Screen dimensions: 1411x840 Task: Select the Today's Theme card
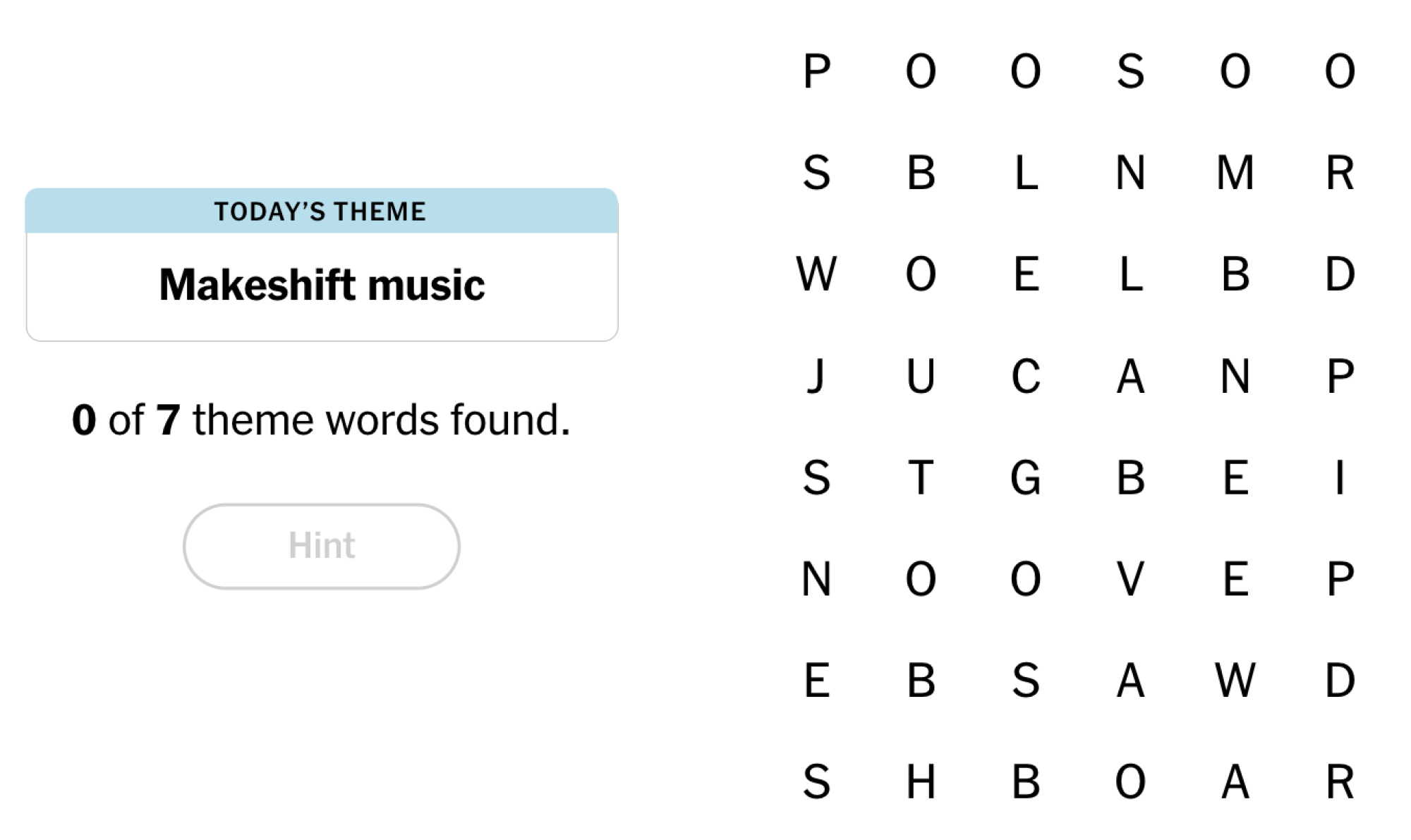coord(321,264)
